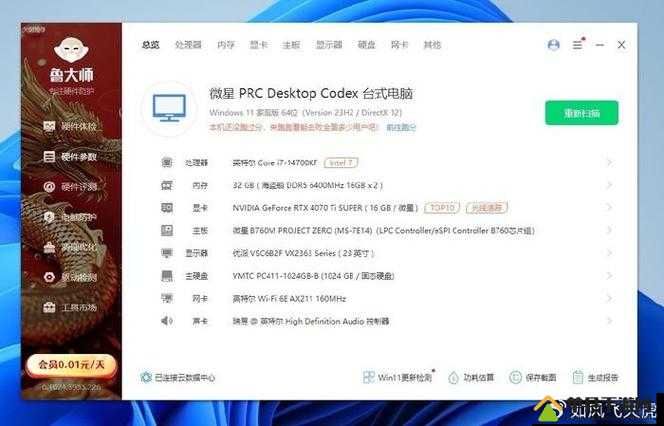Switch to the 网卡 tab
Screen dimensions: 664x426
point(399,44)
